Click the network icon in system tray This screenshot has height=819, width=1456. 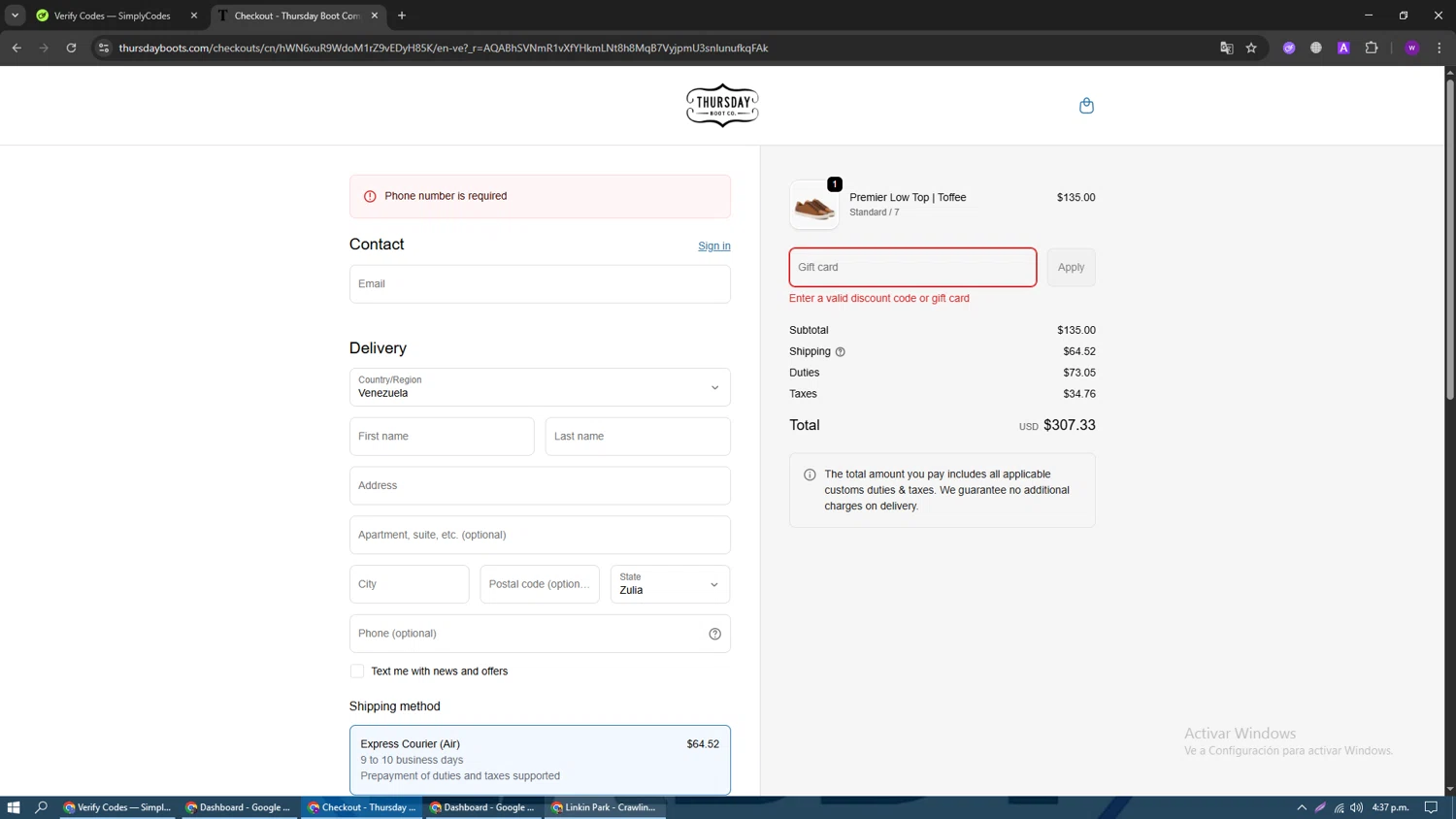pos(1339,807)
